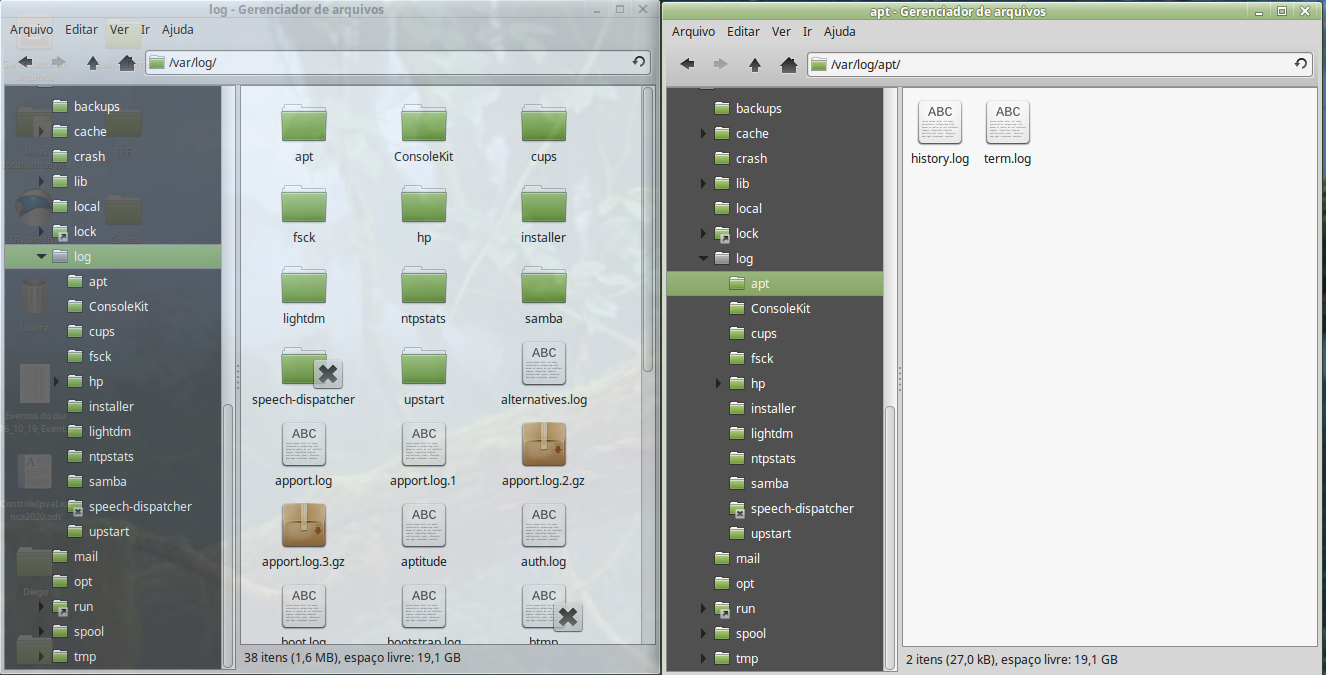Screen dimensions: 1326x675
Task: Collapse the log node in log window tree
Action: coord(41,256)
